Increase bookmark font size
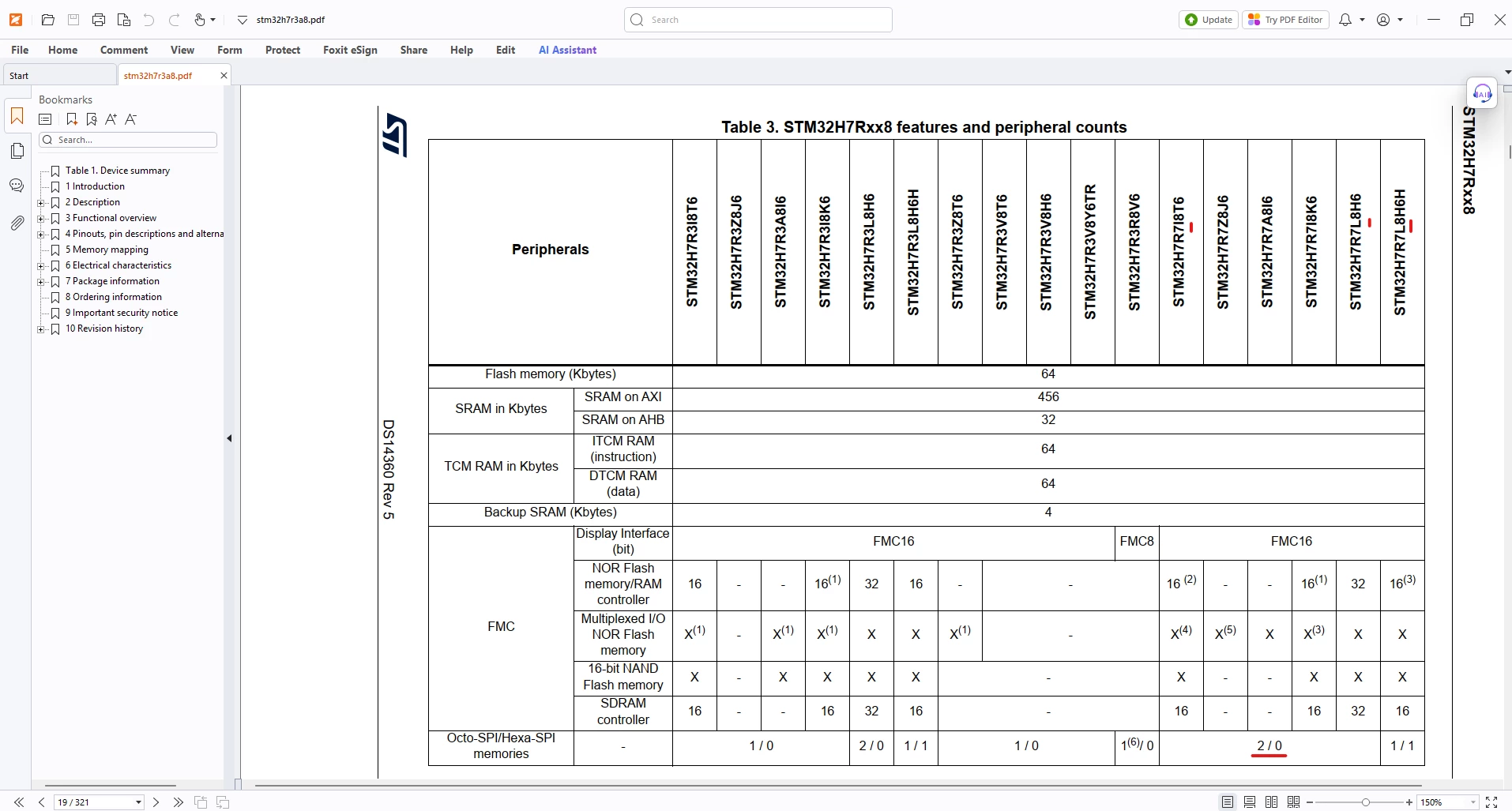Image resolution: width=1512 pixels, height=811 pixels. (111, 119)
